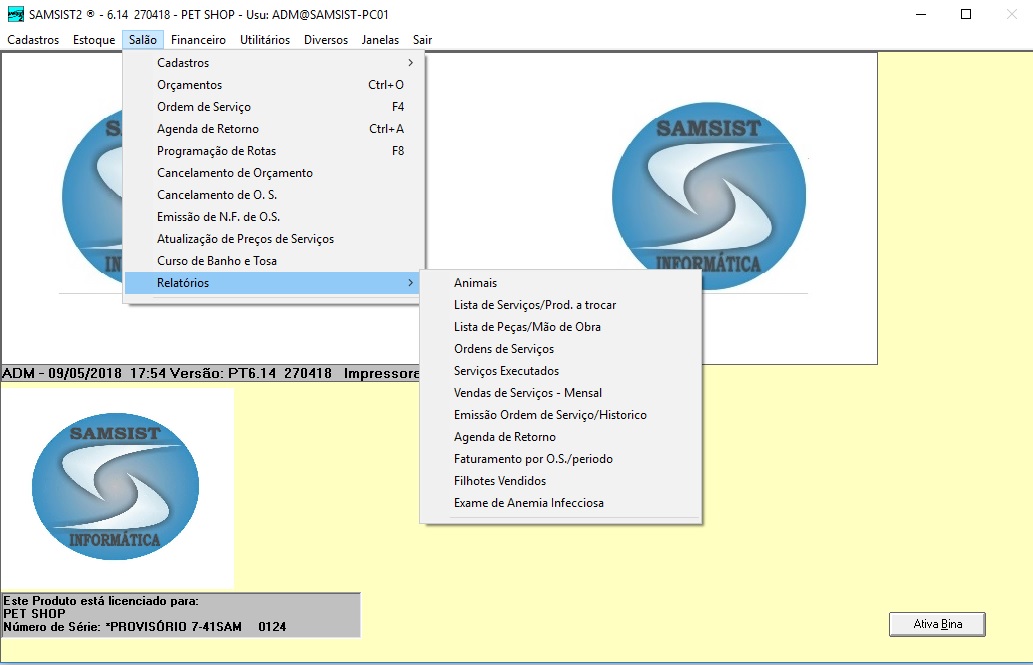Open Exame de Anemia Infecciosa
1033x665 pixels.
(561, 503)
